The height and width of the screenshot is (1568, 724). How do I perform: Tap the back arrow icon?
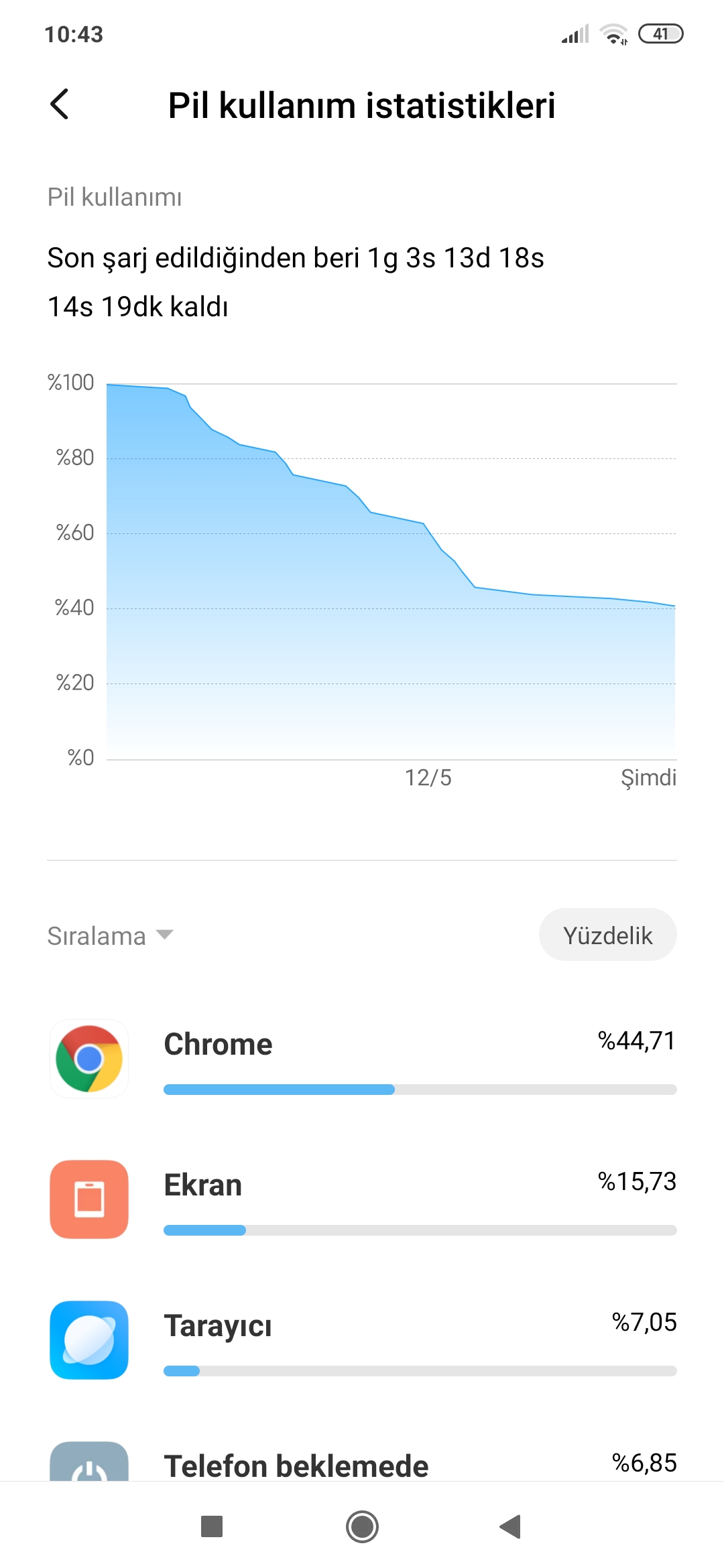coord(60,105)
